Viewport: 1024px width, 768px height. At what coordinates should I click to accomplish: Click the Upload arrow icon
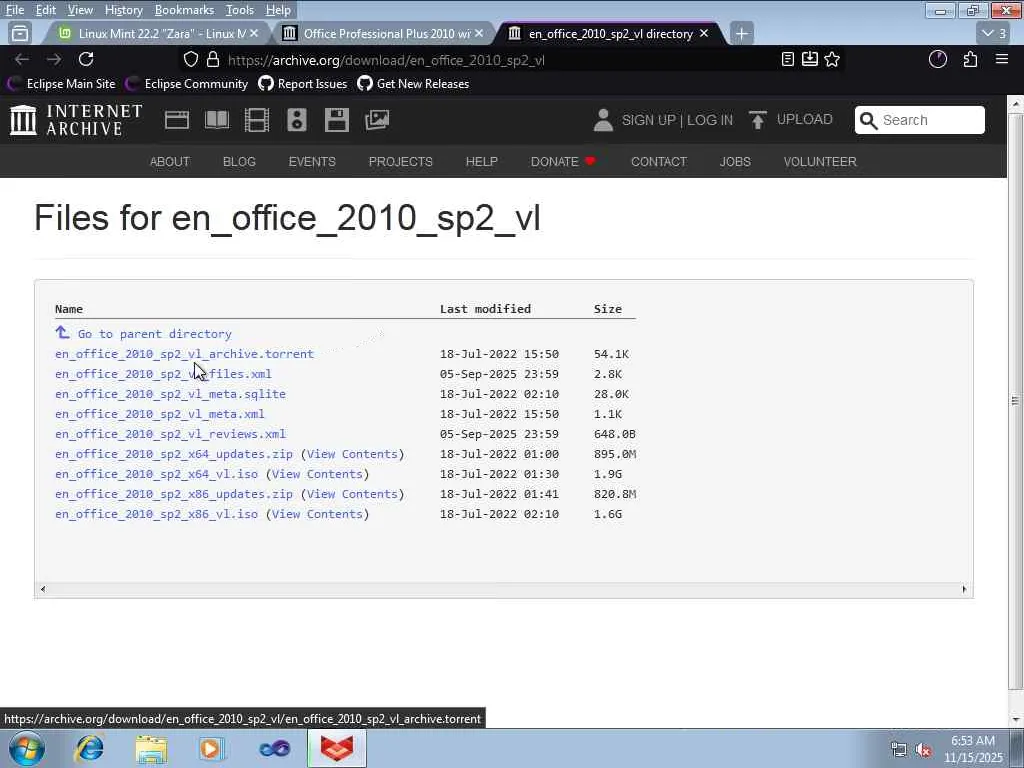[758, 120]
